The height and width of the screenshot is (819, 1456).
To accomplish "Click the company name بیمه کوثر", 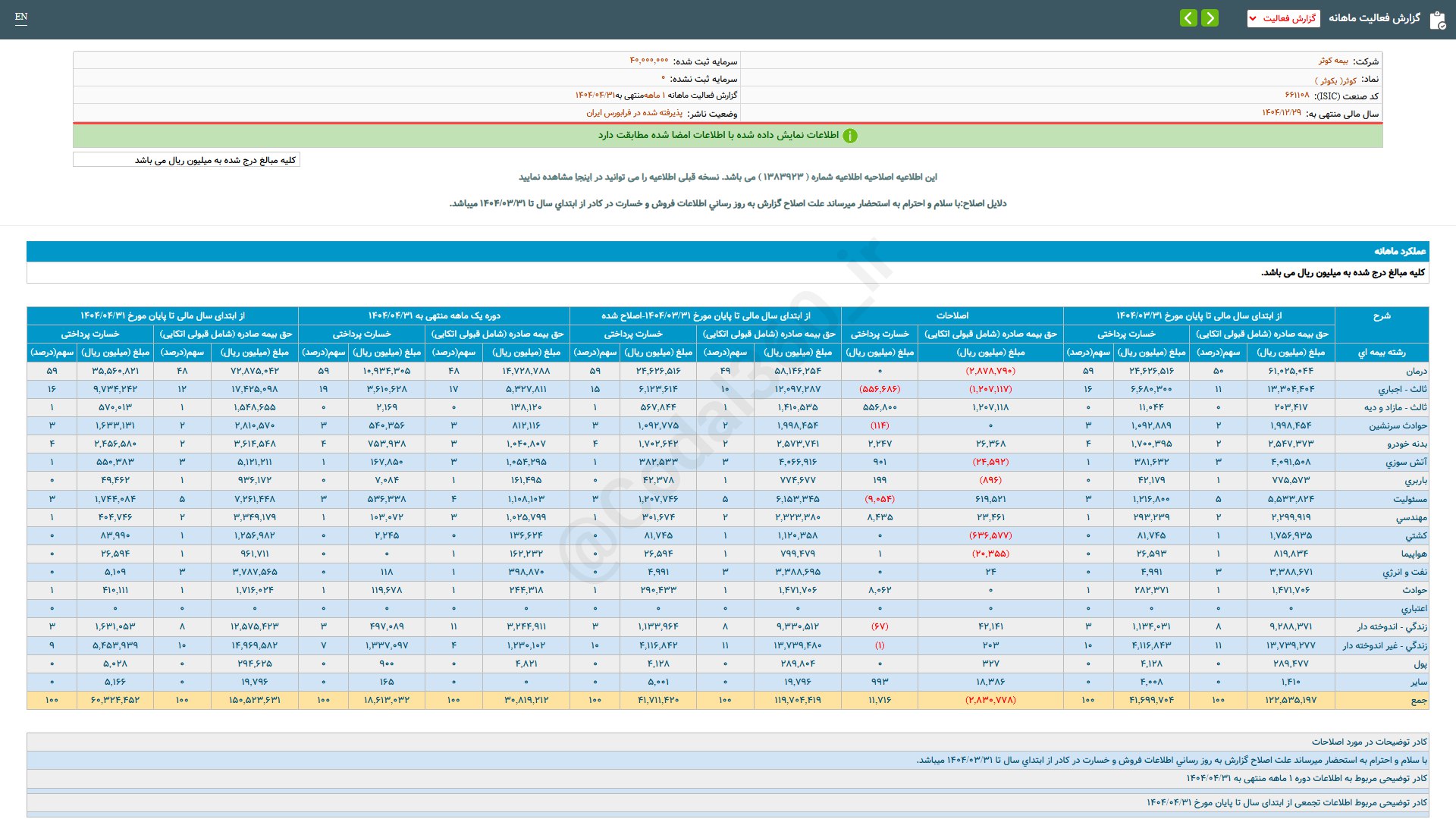I will point(1333,61).
